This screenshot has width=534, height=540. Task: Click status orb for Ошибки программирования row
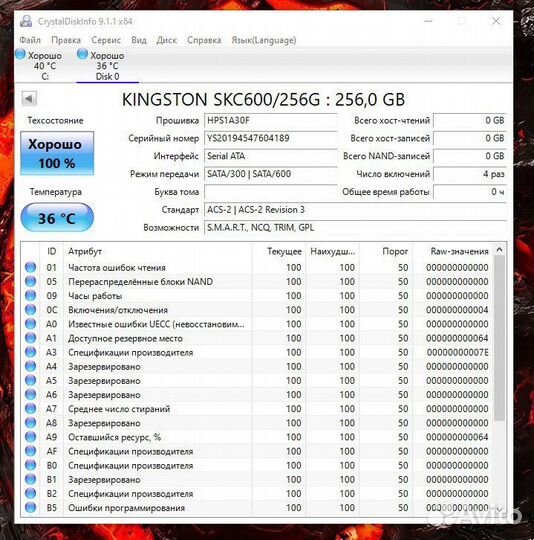point(31,507)
